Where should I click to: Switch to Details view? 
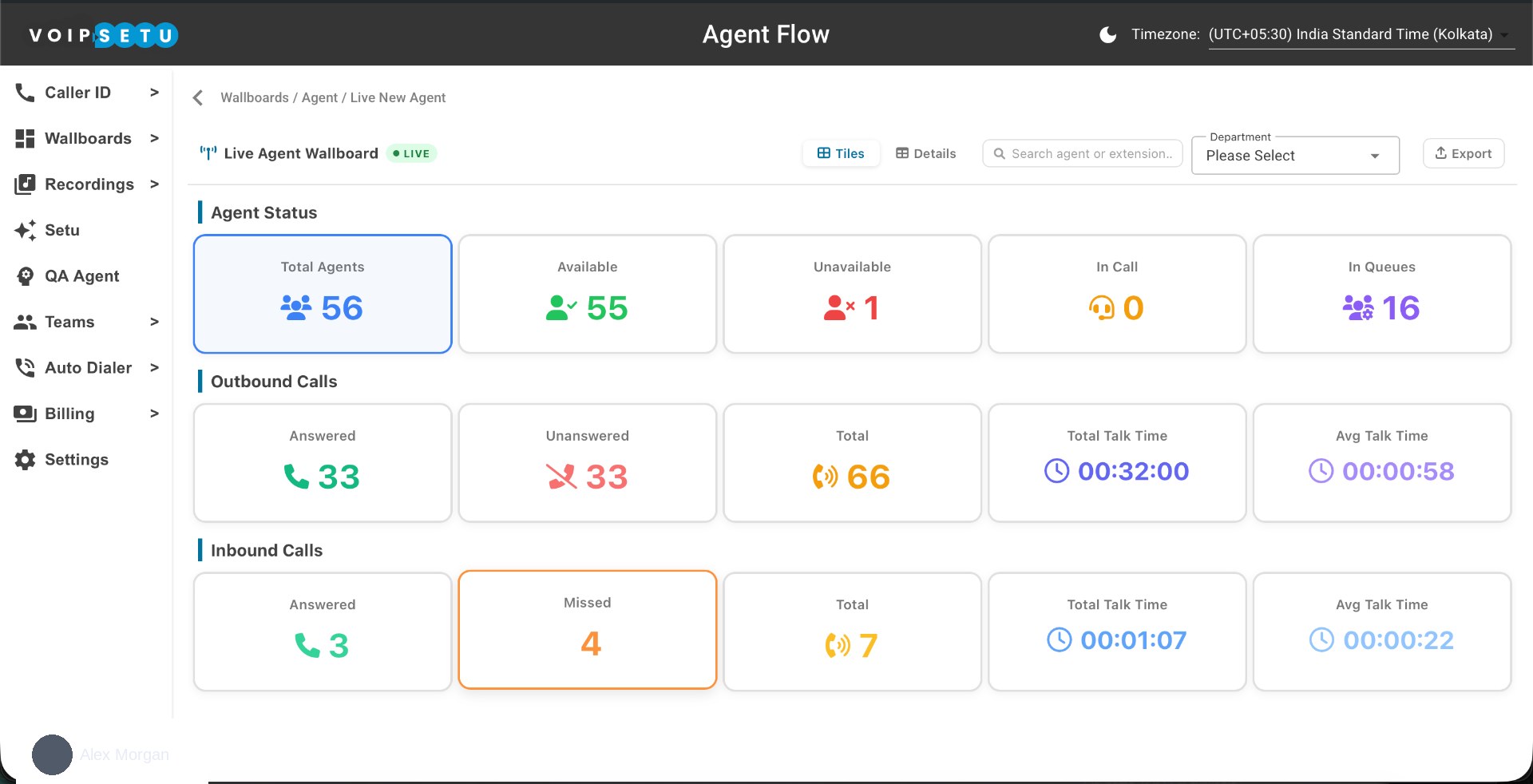coord(926,153)
